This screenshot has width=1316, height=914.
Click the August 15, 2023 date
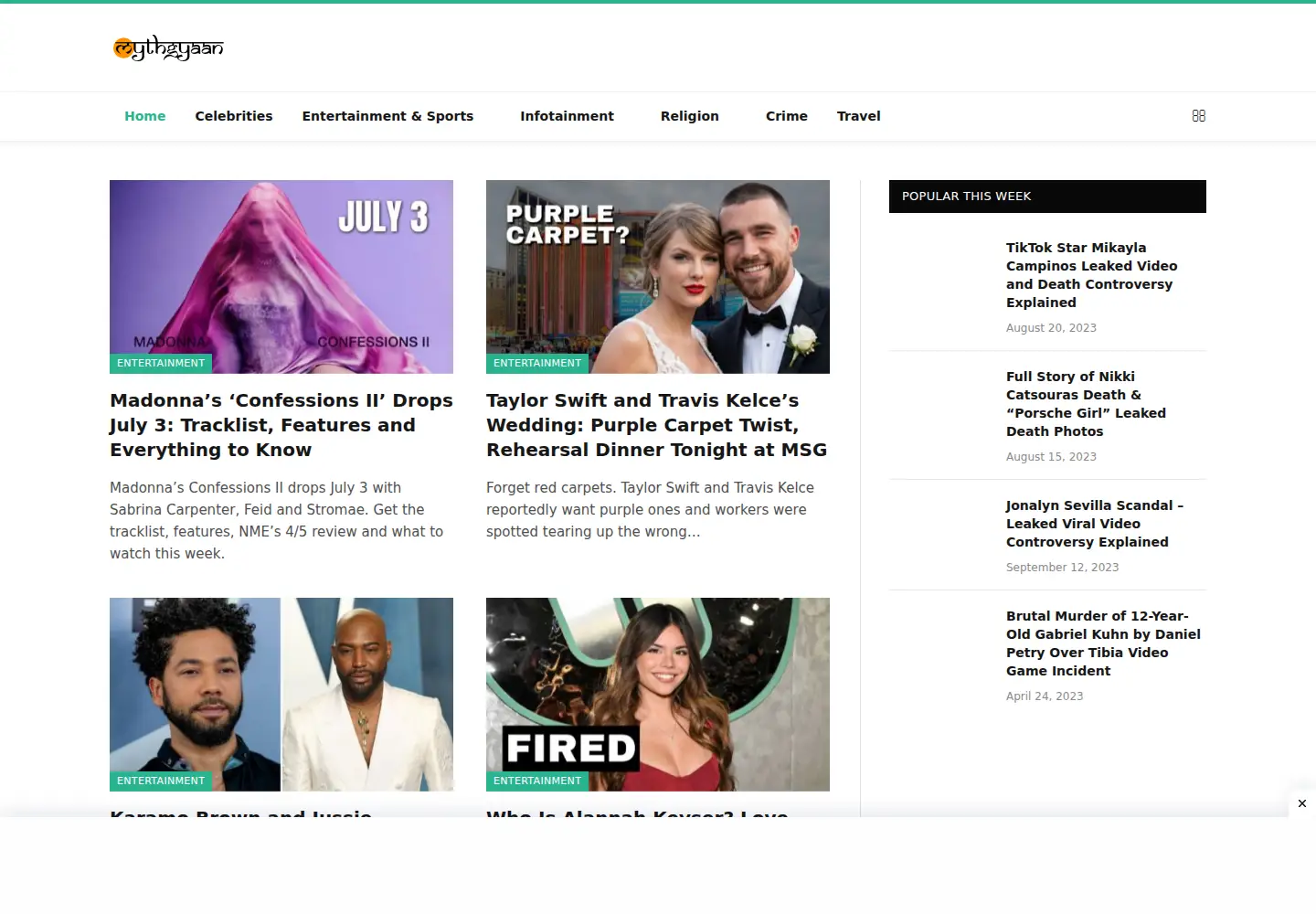(x=1051, y=457)
